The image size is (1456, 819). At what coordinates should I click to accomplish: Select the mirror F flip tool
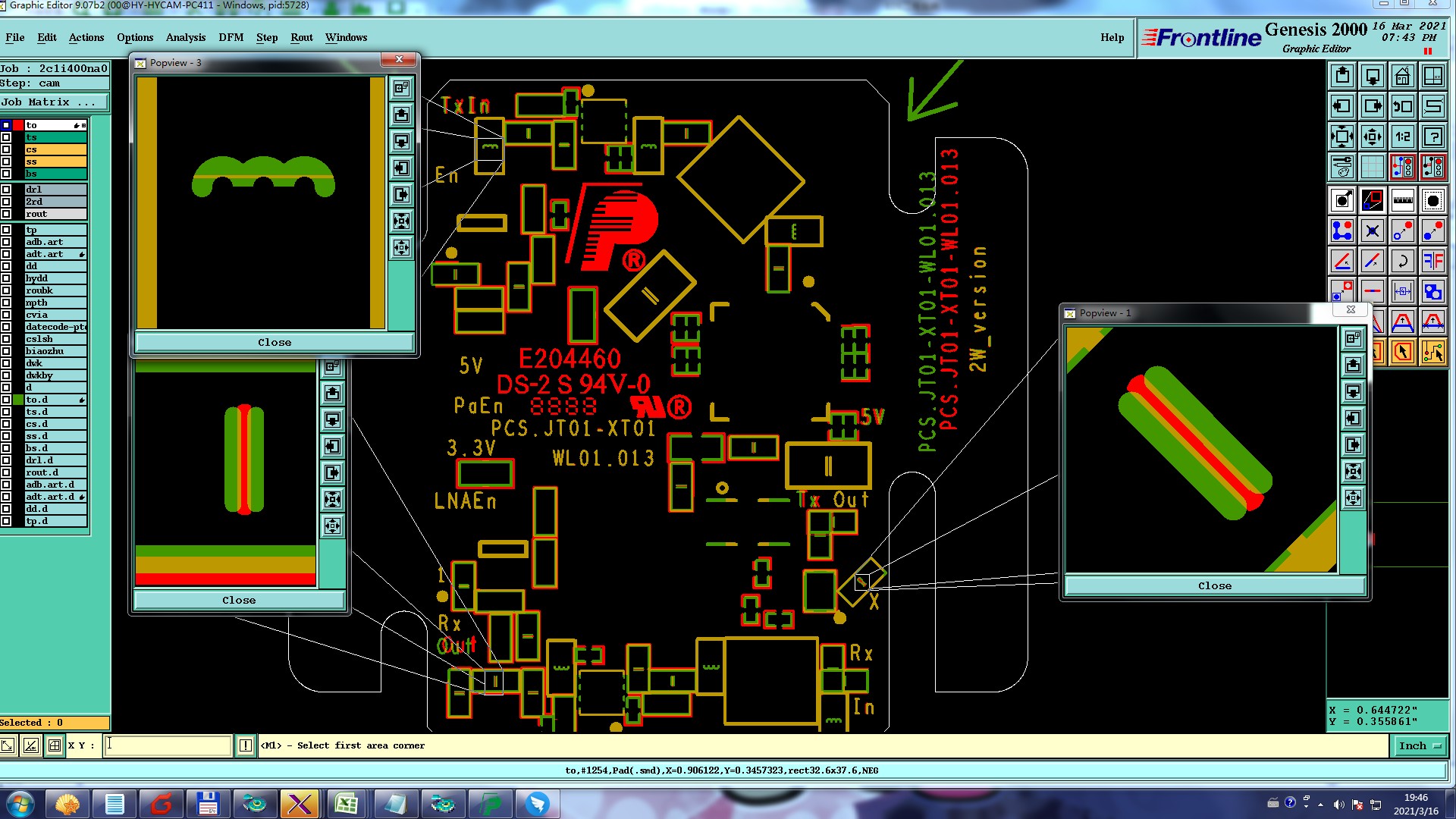[x=1432, y=262]
